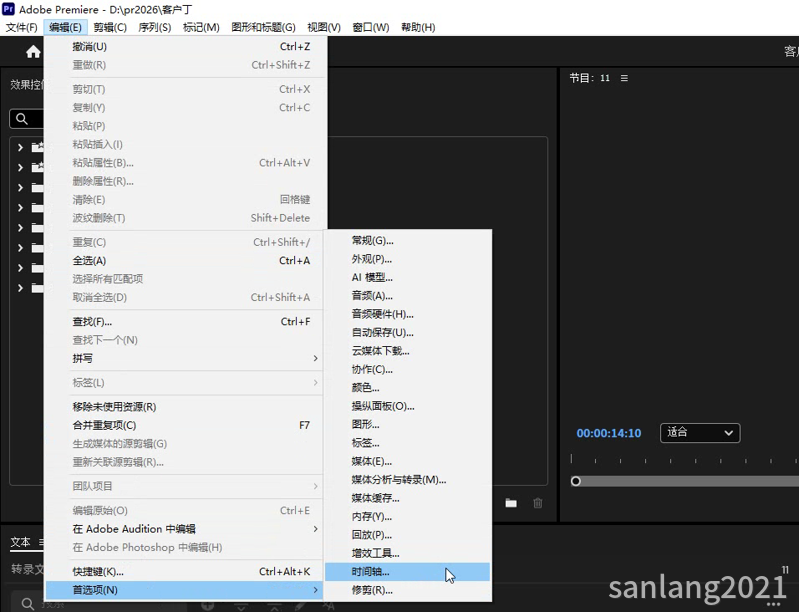Open 快捷键(K)... dialog
Viewport: 799px width, 612px height.
pos(185,571)
